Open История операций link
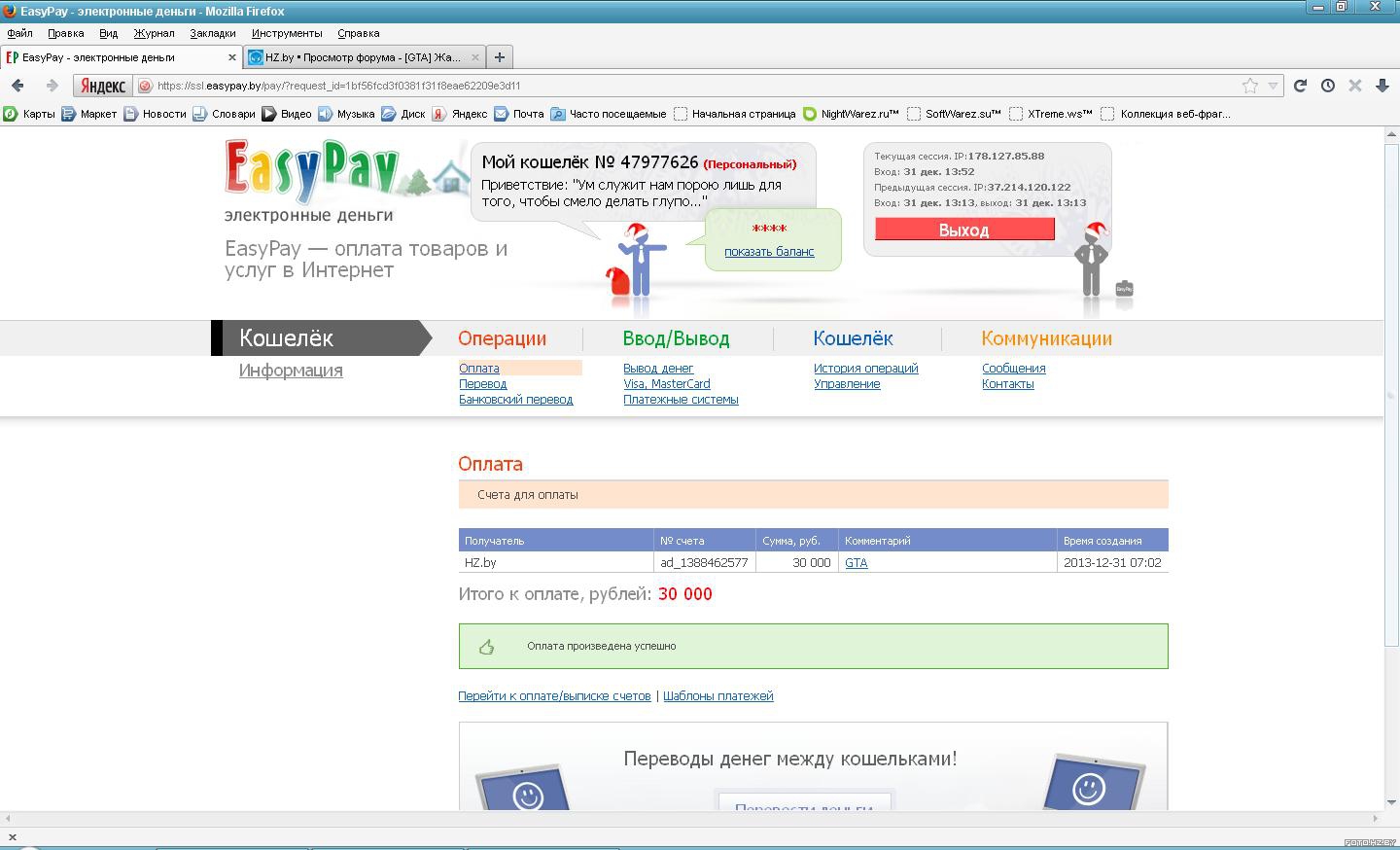1400x850 pixels. pyautogui.click(x=865, y=369)
